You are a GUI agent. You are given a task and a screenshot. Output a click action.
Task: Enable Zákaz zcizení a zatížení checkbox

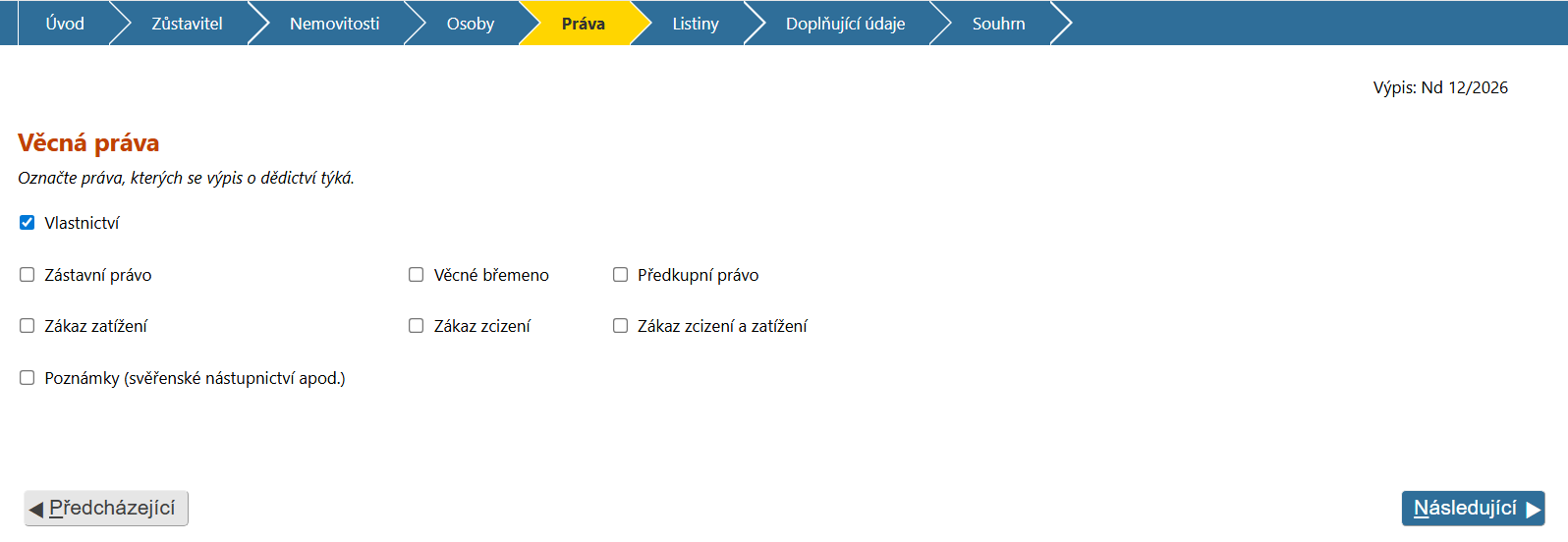coord(621,326)
